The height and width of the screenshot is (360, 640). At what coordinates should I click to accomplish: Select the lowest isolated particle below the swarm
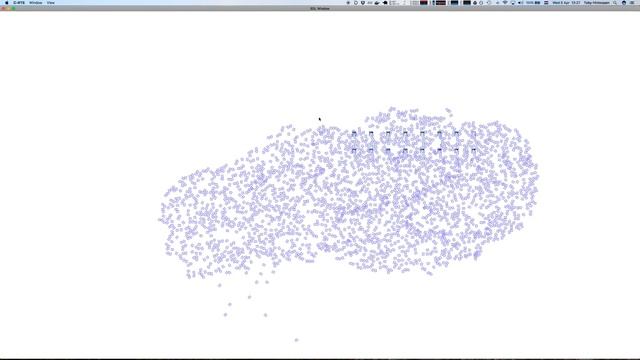[296, 340]
